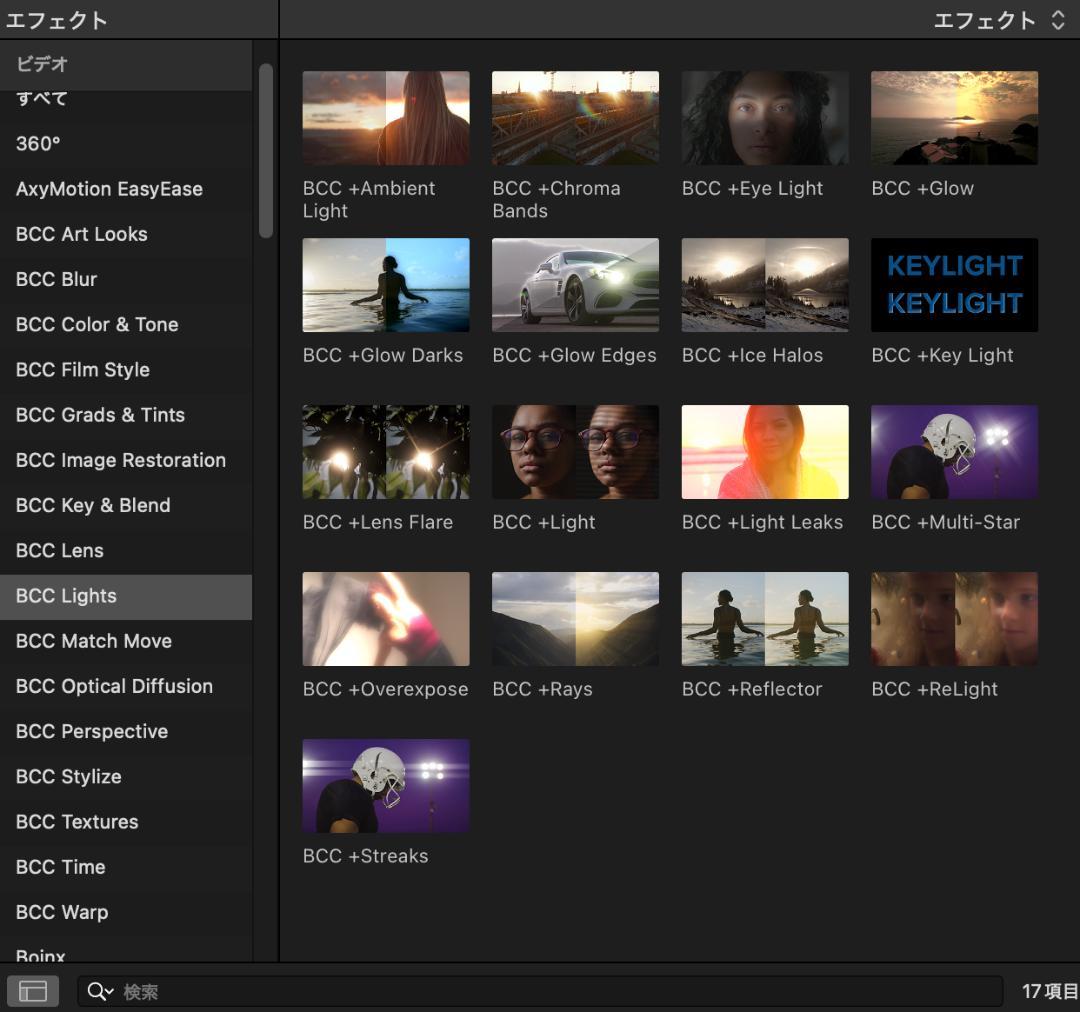Pick the BCC +Multi-Star effect icon
Image resolution: width=1080 pixels, height=1012 pixels.
click(x=954, y=452)
